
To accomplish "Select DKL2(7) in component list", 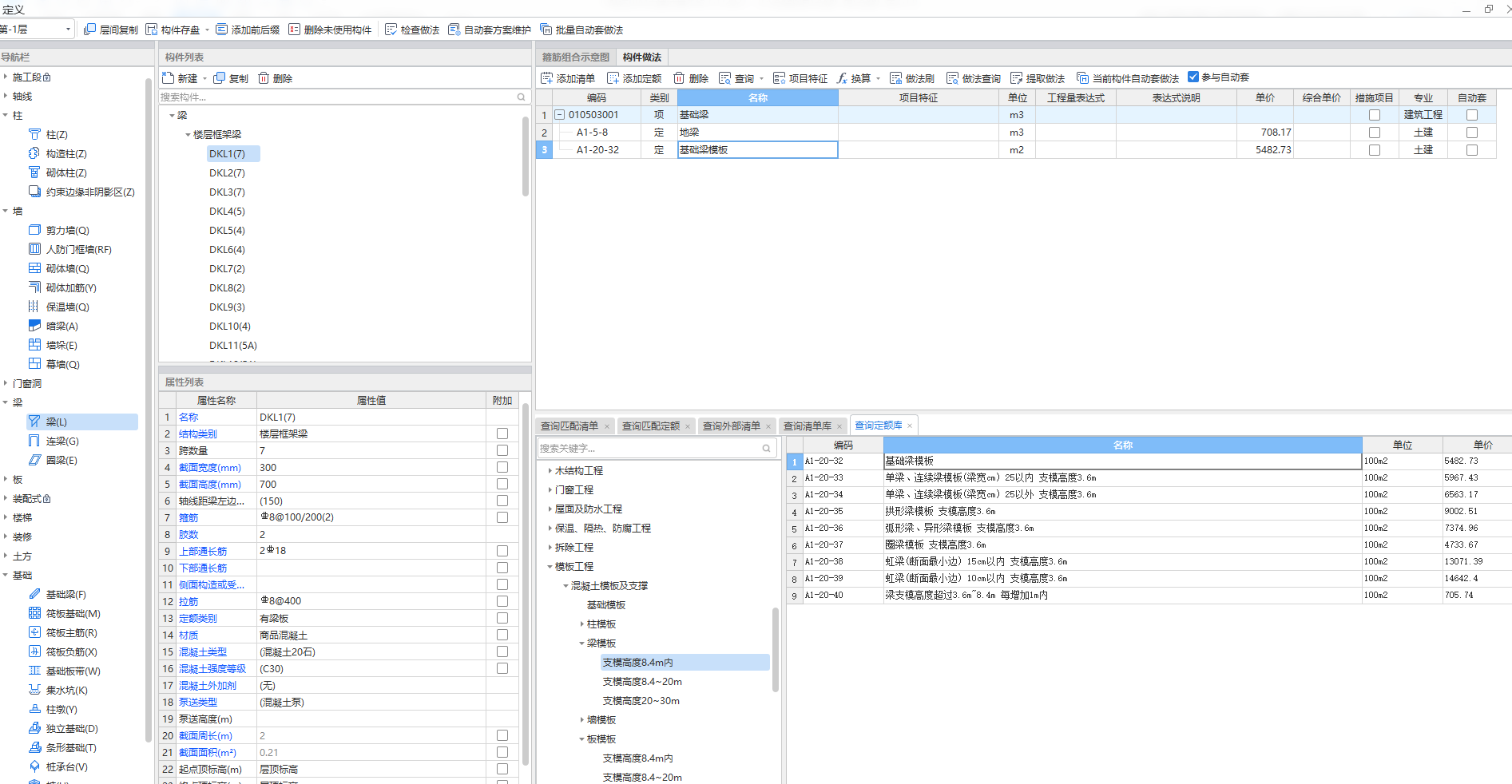I will tap(228, 173).
